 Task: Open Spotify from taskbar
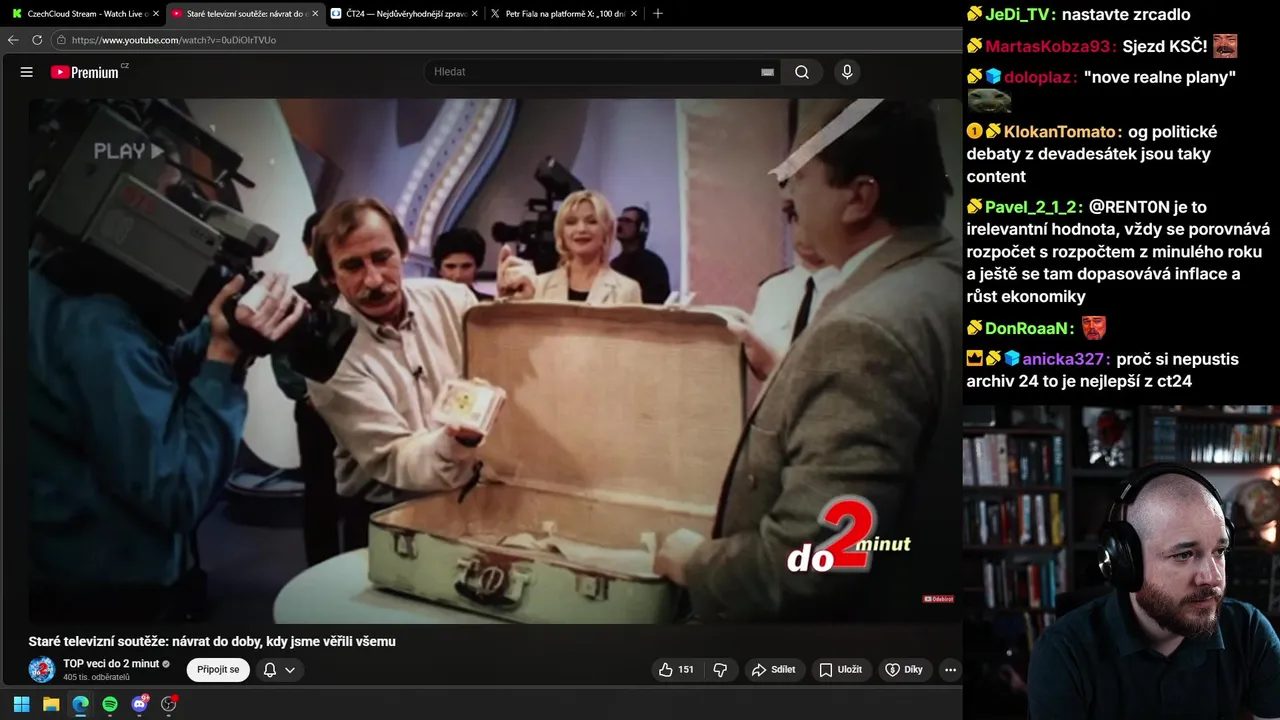pyautogui.click(x=110, y=704)
